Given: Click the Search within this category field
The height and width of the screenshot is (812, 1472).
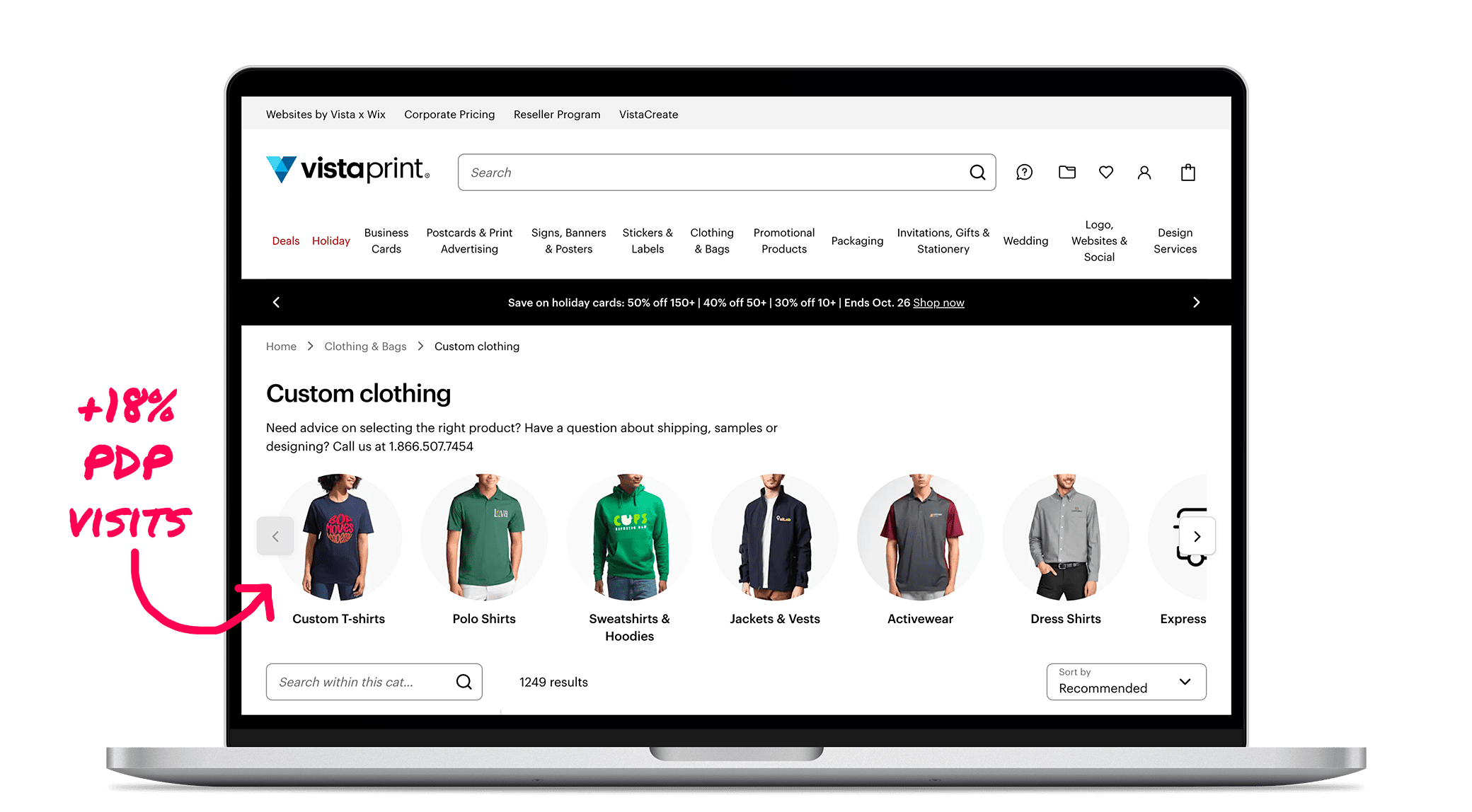Looking at the screenshot, I should [x=361, y=682].
